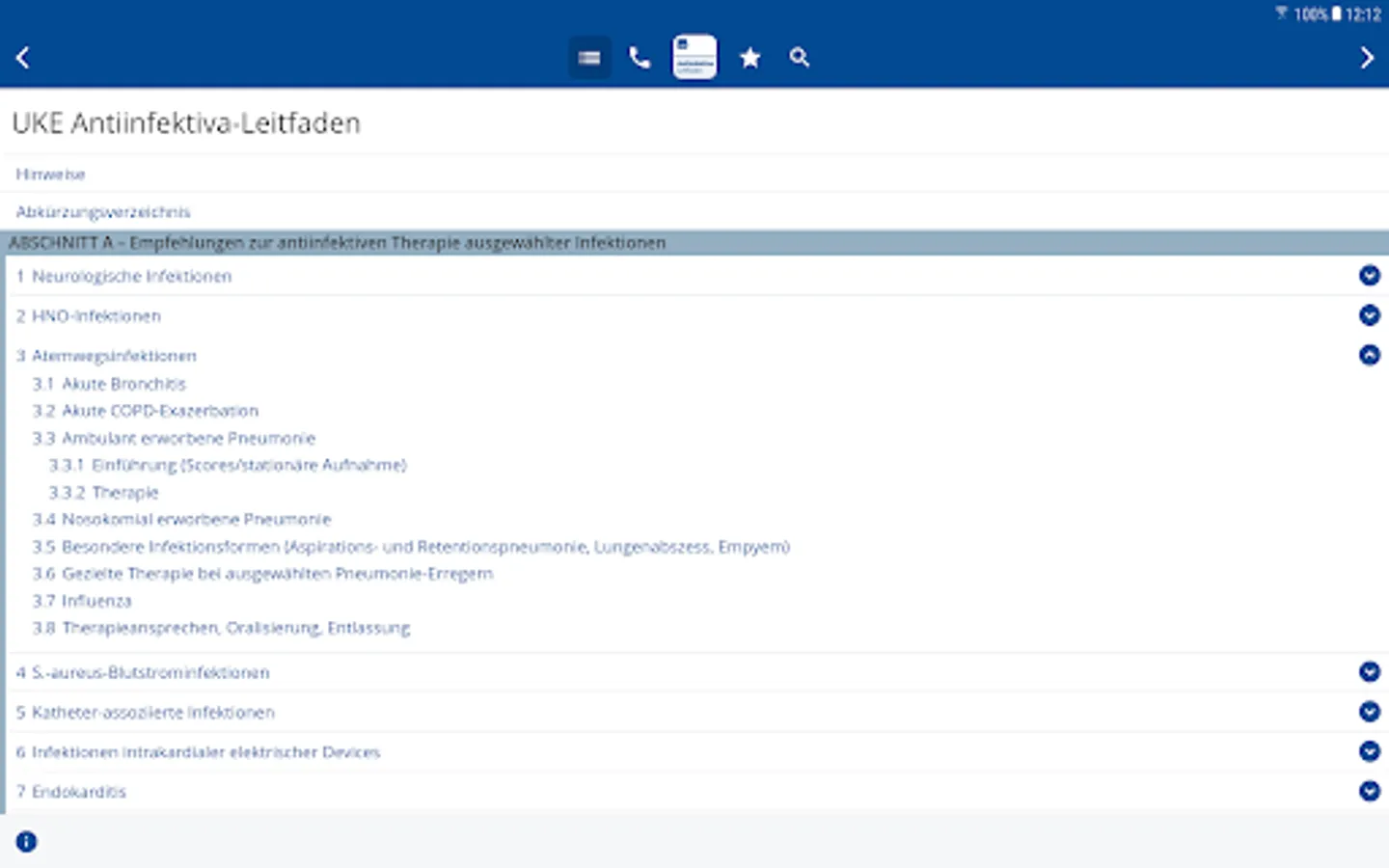This screenshot has height=868, width=1389.
Task: Expand section 7 Endokarditis
Action: pyautogui.click(x=1369, y=791)
